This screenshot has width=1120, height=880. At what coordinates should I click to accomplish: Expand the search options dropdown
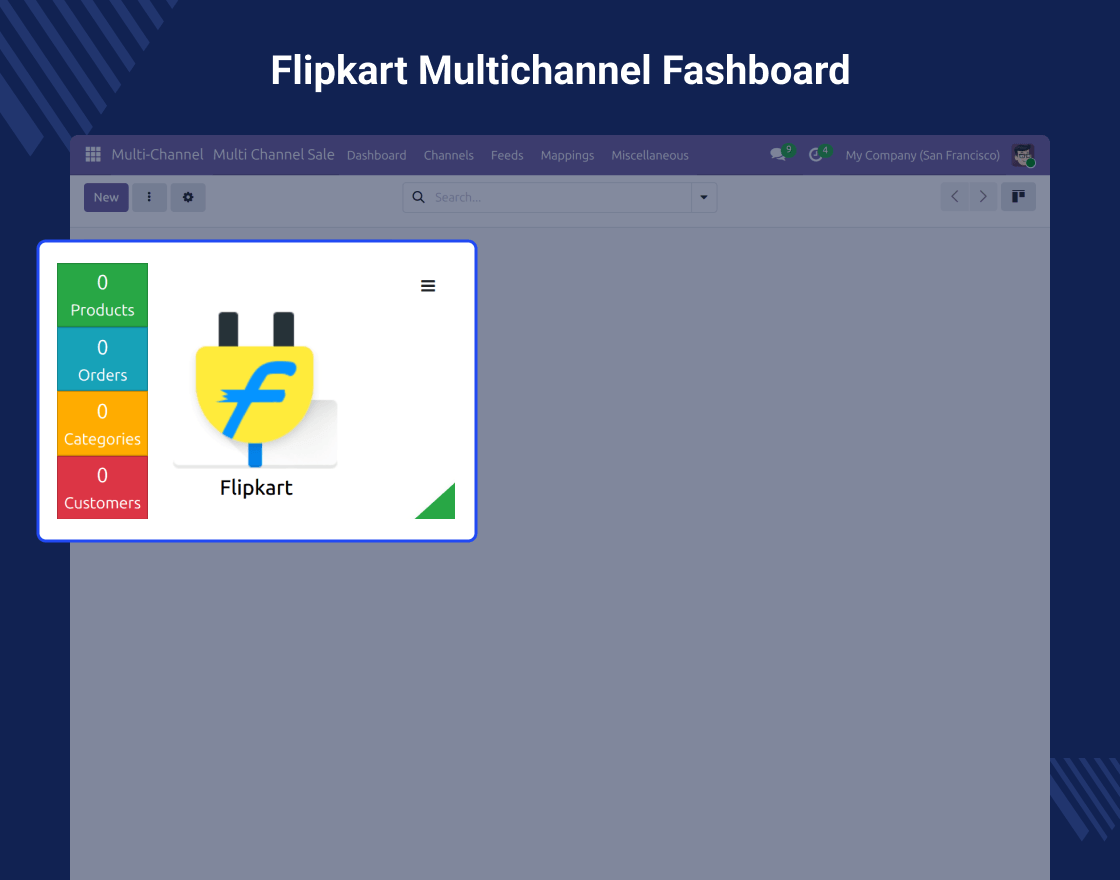click(704, 197)
